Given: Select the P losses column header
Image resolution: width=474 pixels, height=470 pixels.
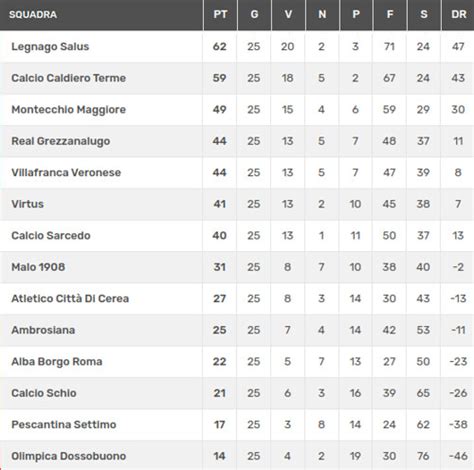Looking at the screenshot, I should click(x=356, y=14).
